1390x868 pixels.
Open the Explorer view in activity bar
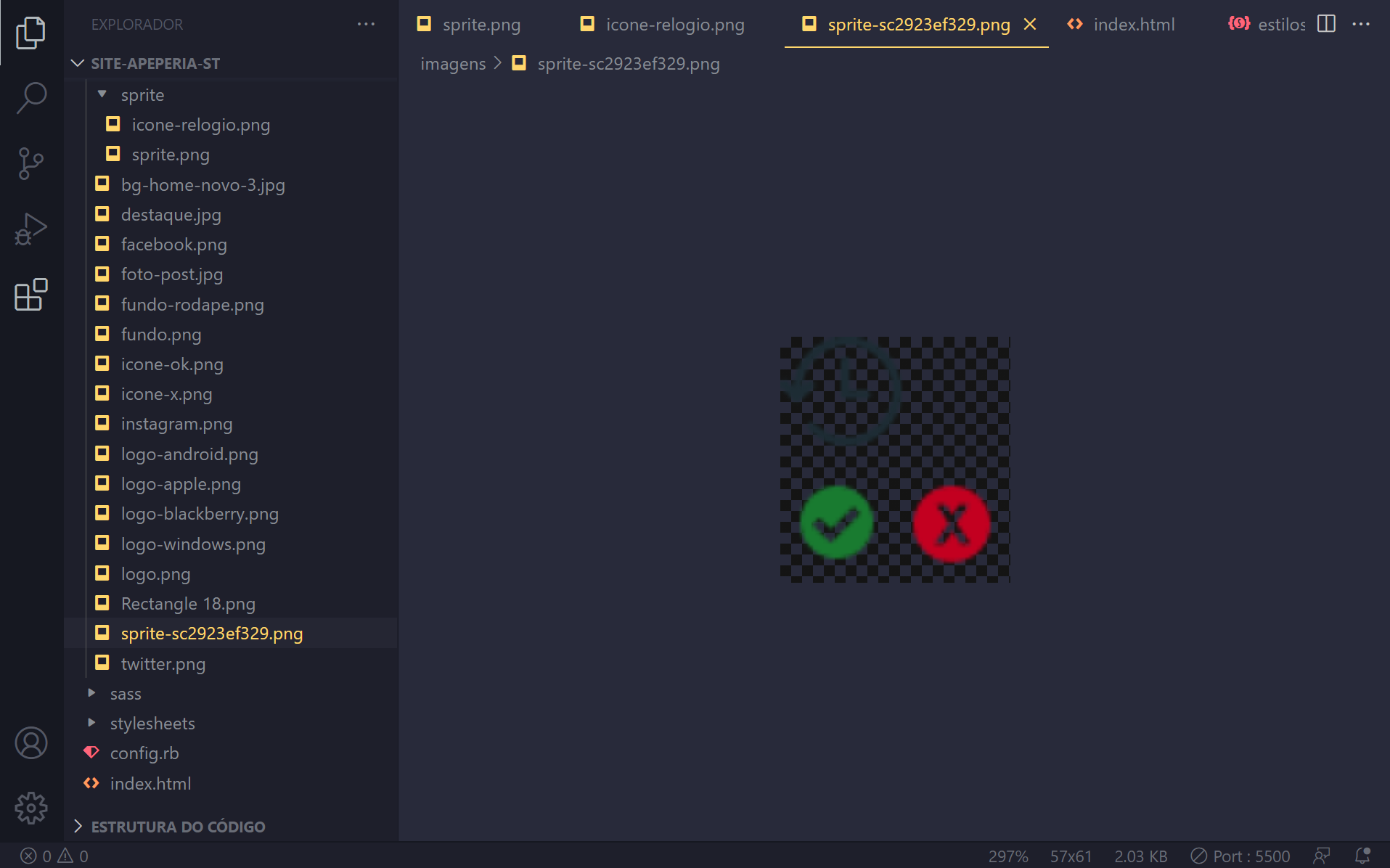[31, 33]
